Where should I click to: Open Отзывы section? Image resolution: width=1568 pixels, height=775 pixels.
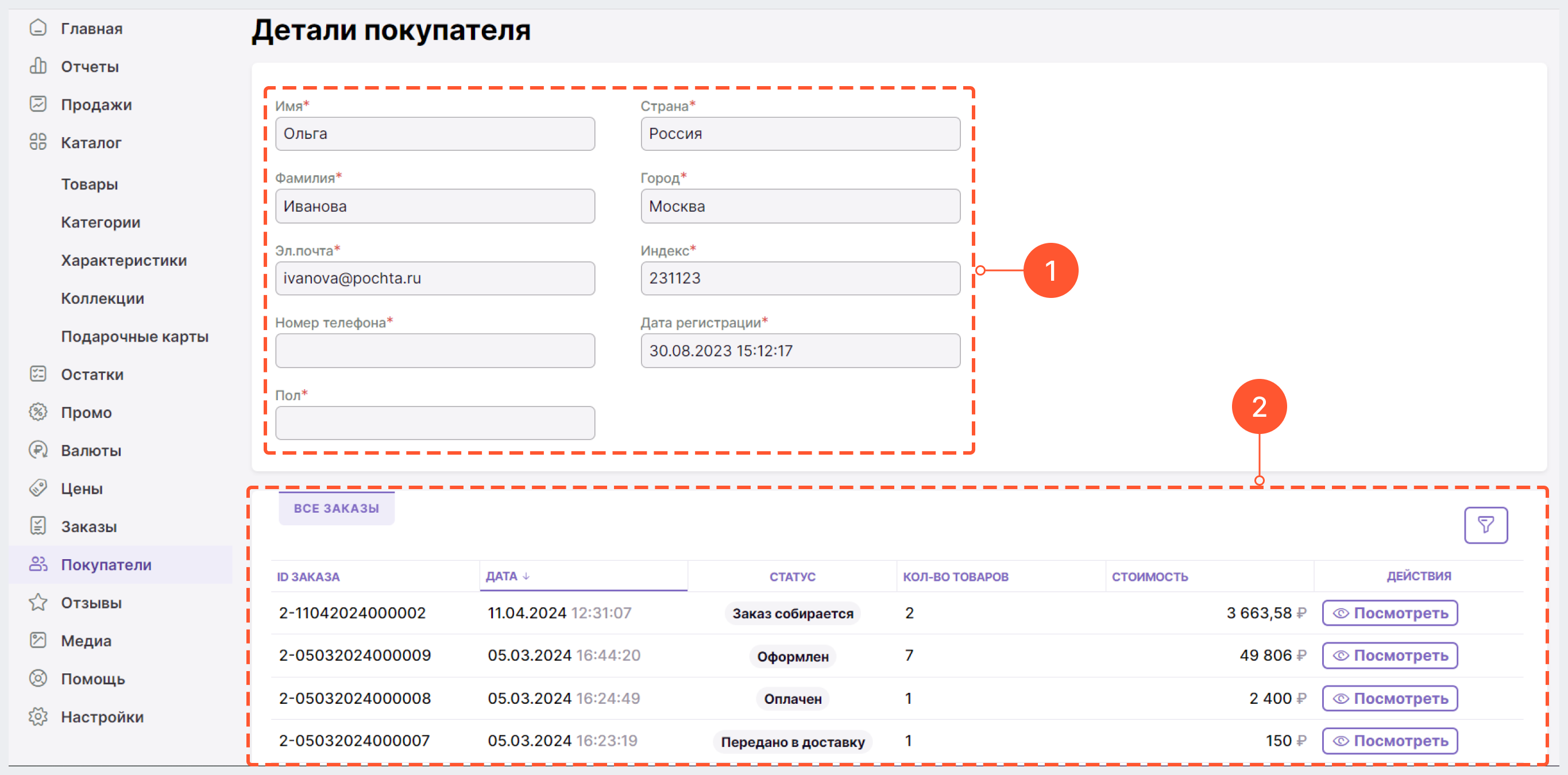coord(91,603)
